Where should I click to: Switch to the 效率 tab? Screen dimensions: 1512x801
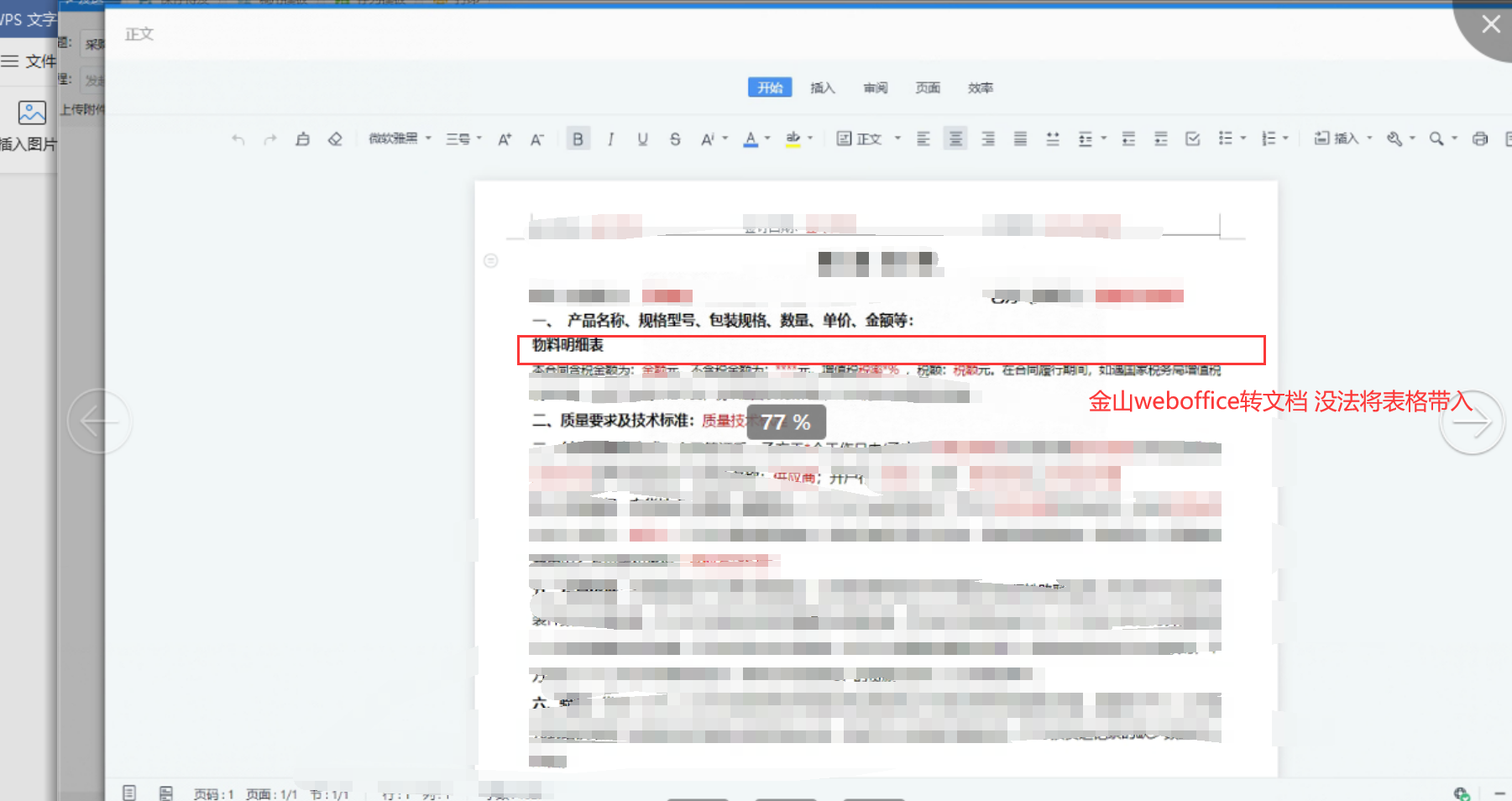pyautogui.click(x=981, y=88)
